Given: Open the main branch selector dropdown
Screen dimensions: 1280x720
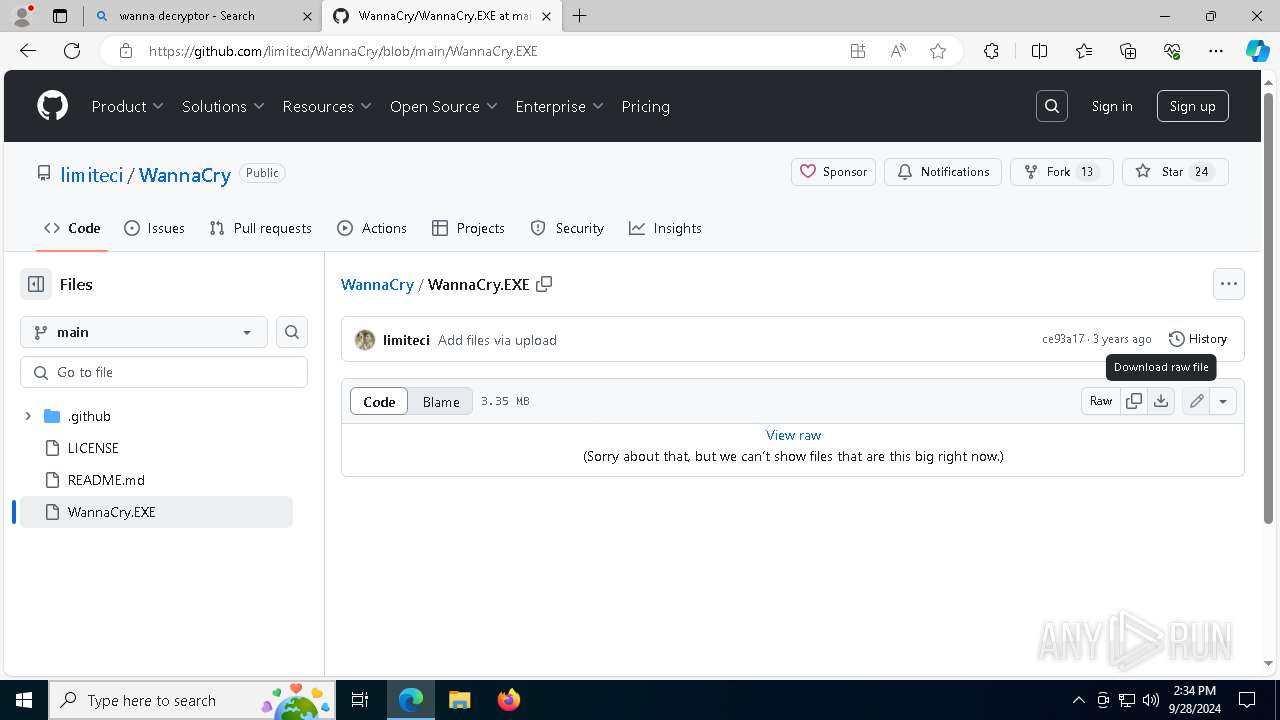Looking at the screenshot, I should click(144, 332).
